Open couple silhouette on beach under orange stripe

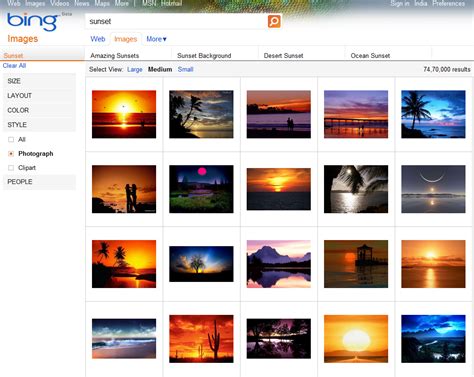(279, 114)
